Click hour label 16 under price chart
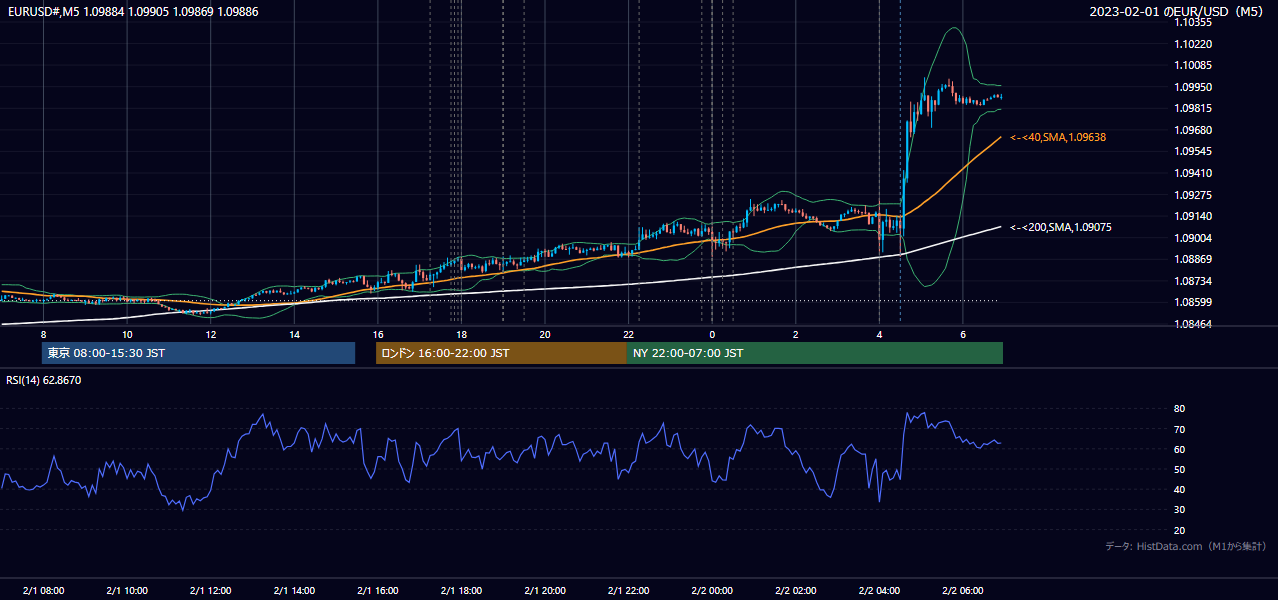 [x=378, y=334]
